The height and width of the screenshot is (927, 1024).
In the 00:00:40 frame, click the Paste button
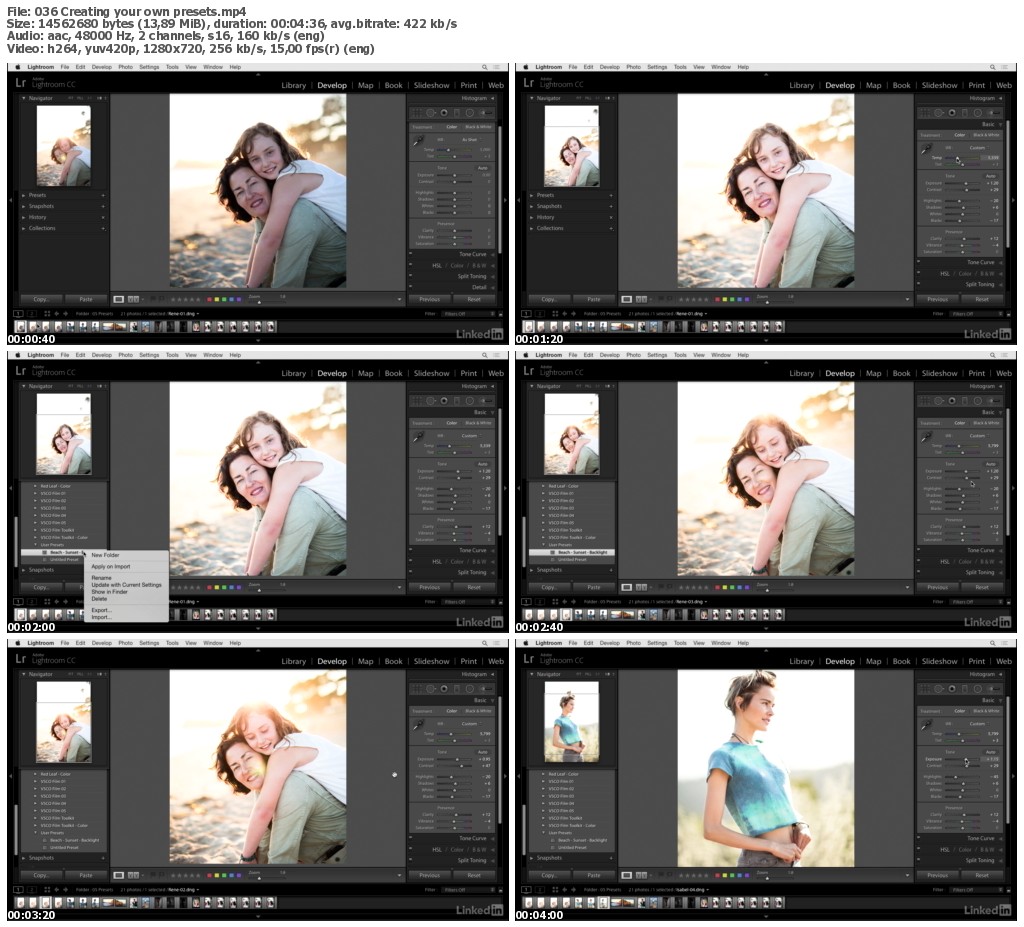(x=86, y=299)
